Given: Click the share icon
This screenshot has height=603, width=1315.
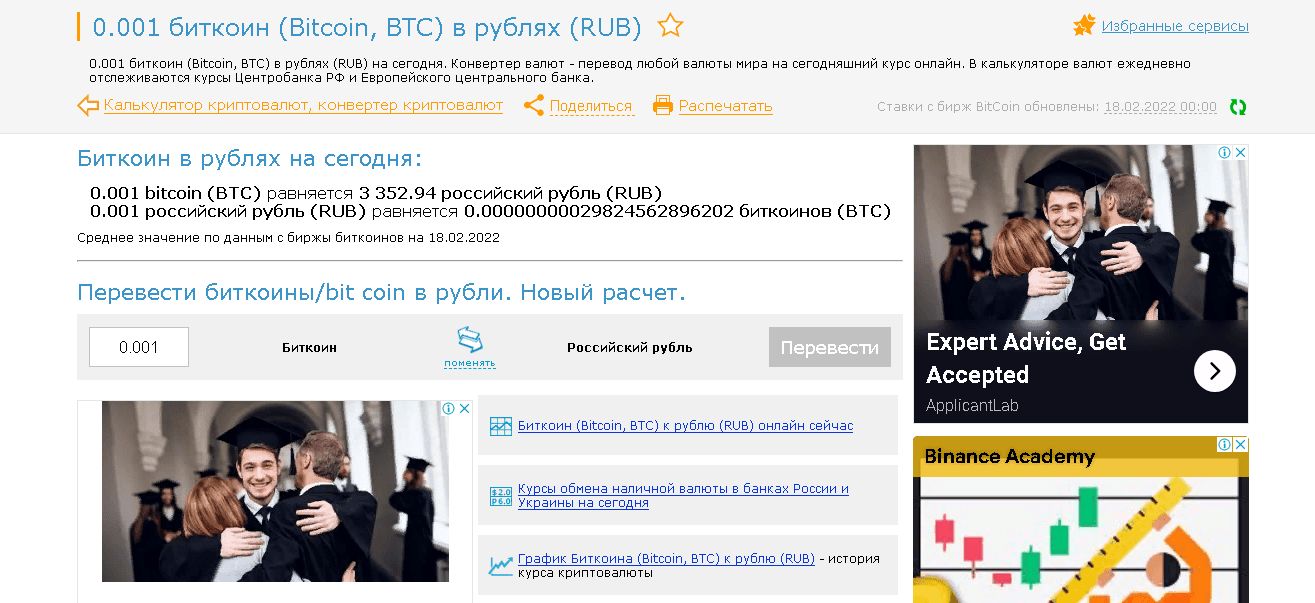Looking at the screenshot, I should click(x=534, y=105).
